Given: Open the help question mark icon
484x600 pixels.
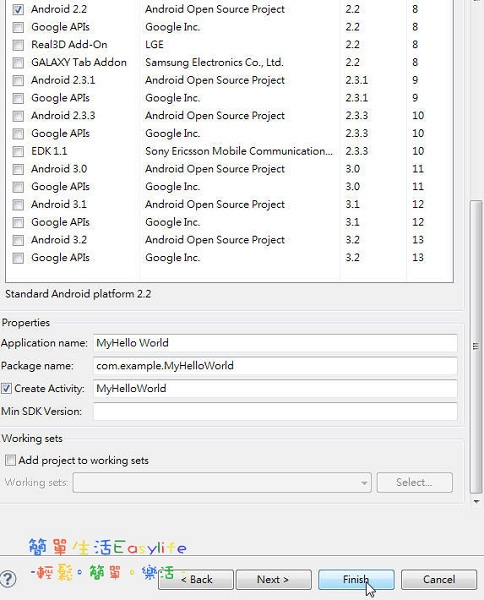Looking at the screenshot, I should (x=8, y=579).
